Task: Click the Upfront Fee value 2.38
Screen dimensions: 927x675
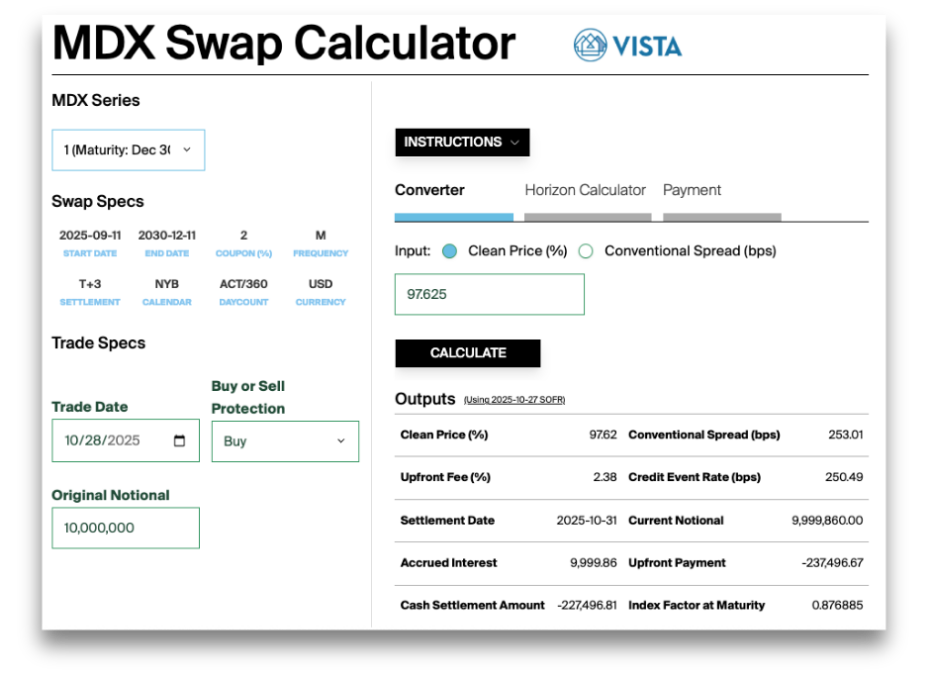Action: 605,477
